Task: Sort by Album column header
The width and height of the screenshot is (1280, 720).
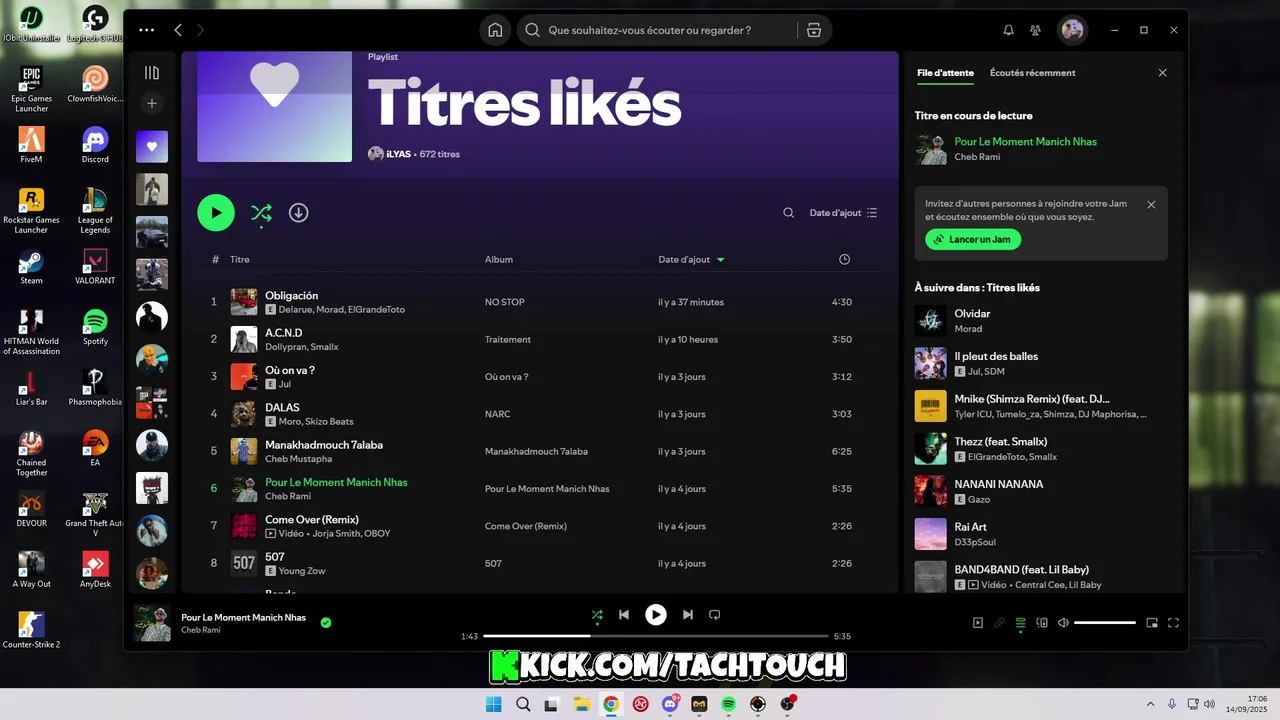Action: click(499, 259)
